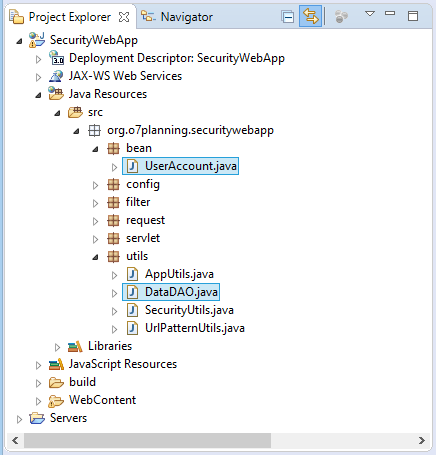Screen dimensions: 436x455
Task: Click the JAX-WS Web Services icon
Action: 56,76
